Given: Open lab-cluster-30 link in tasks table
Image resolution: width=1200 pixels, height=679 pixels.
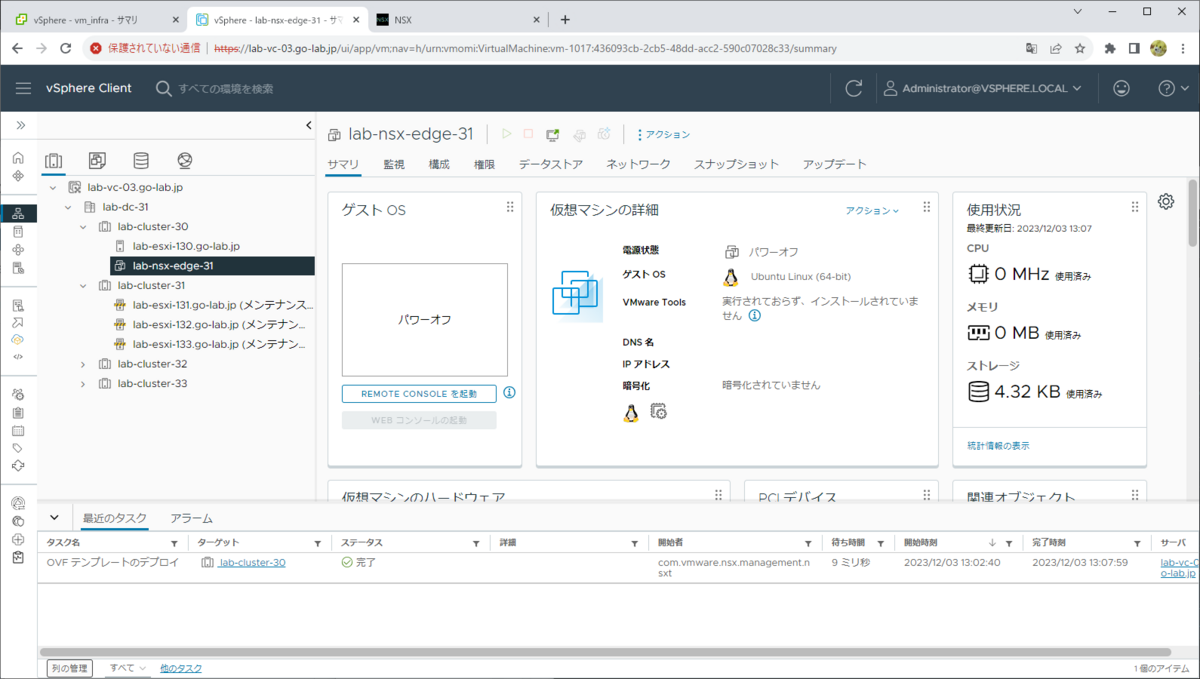Looking at the screenshot, I should point(252,563).
